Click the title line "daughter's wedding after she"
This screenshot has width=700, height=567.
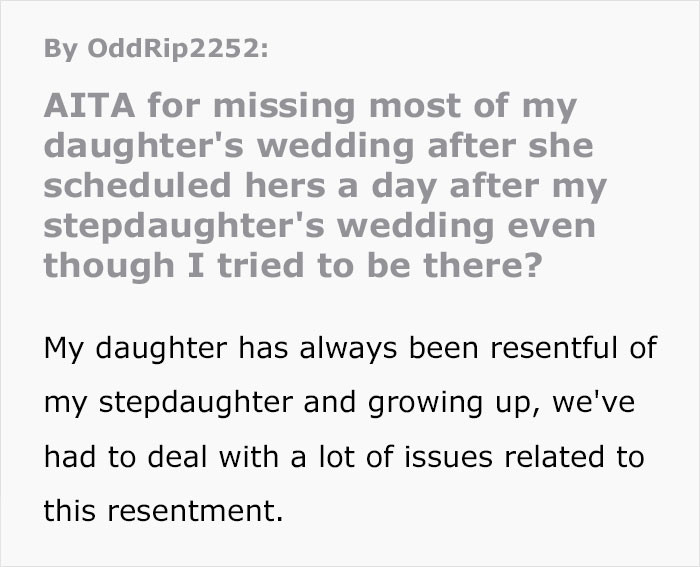tap(319, 146)
